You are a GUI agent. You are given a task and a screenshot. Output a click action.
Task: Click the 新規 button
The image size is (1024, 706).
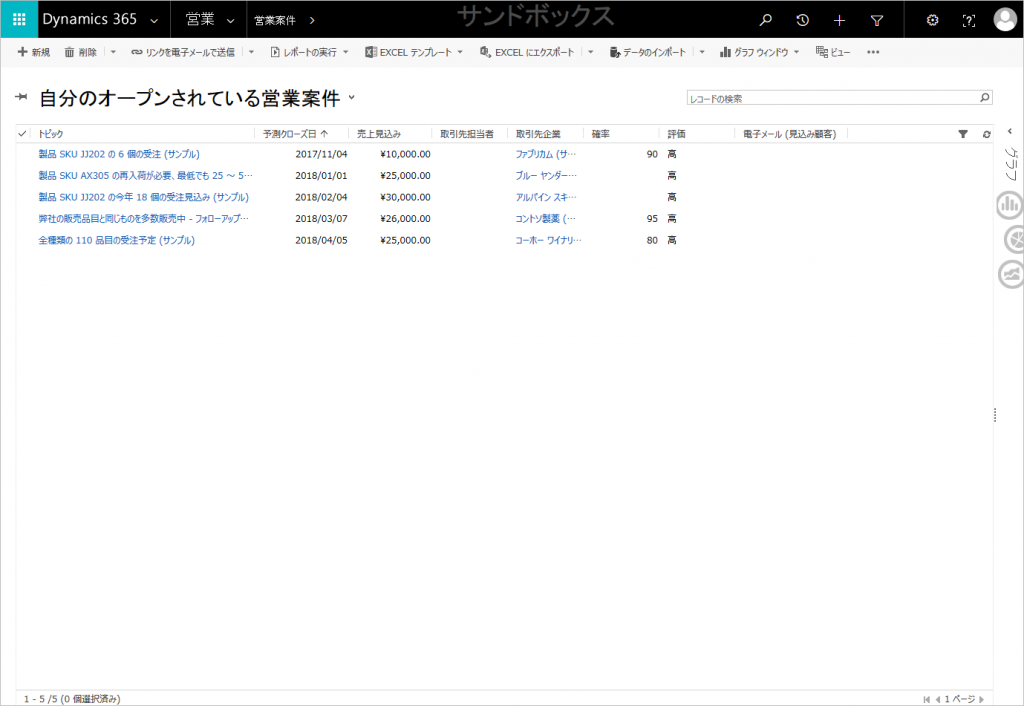tap(34, 52)
